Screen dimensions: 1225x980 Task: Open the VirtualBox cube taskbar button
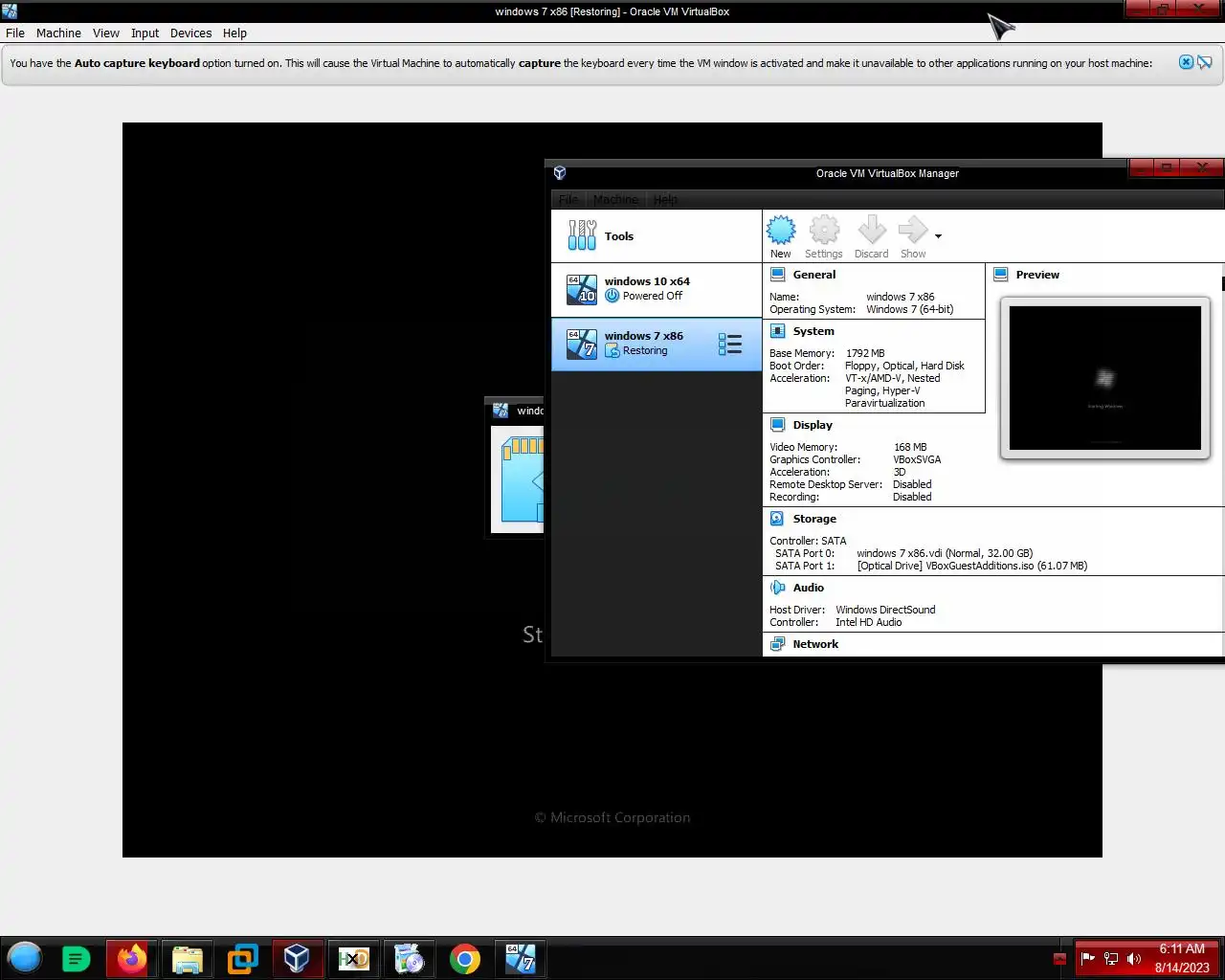pyautogui.click(x=297, y=958)
